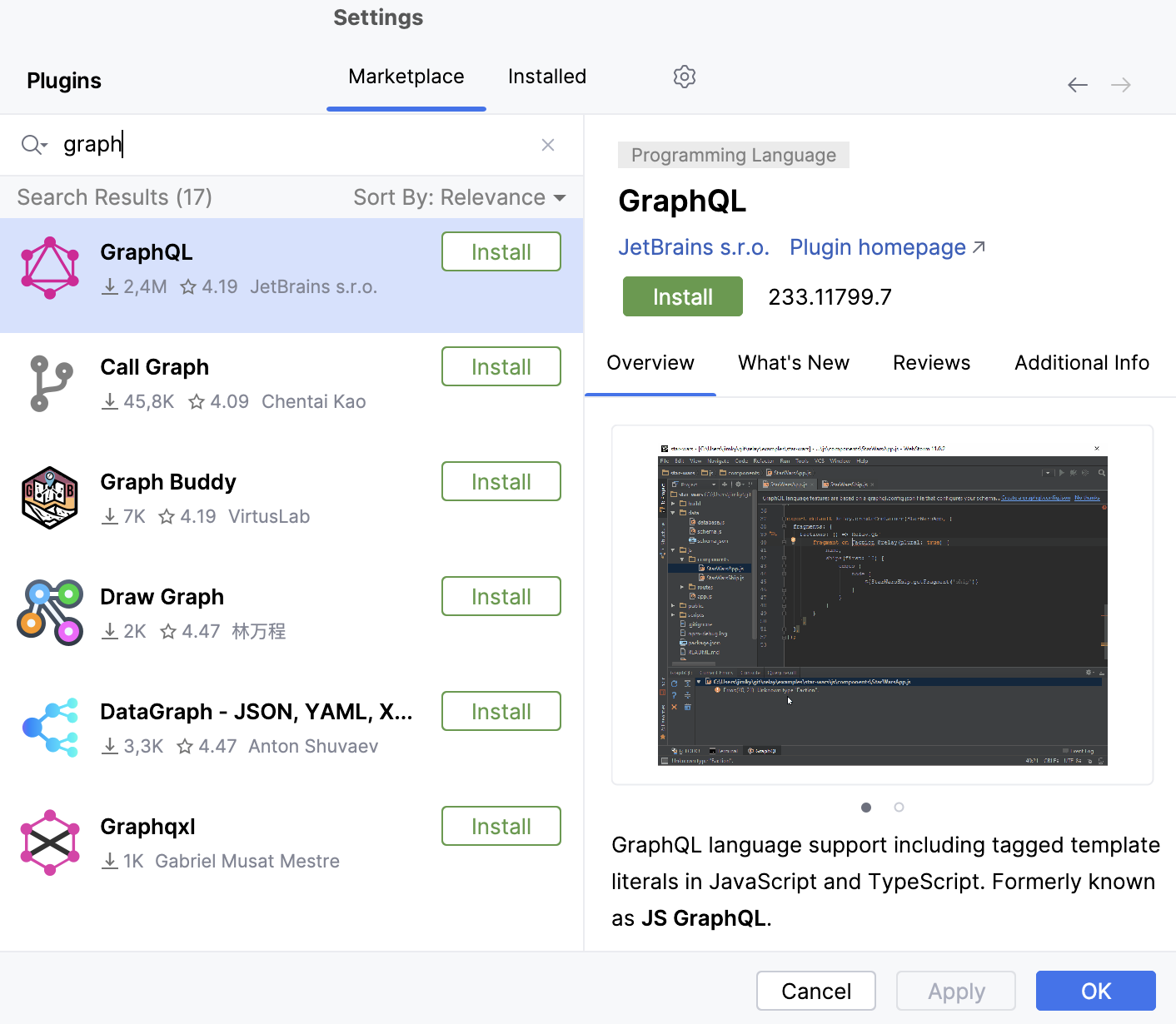
Task: Clear the graph search query
Action: [x=548, y=144]
